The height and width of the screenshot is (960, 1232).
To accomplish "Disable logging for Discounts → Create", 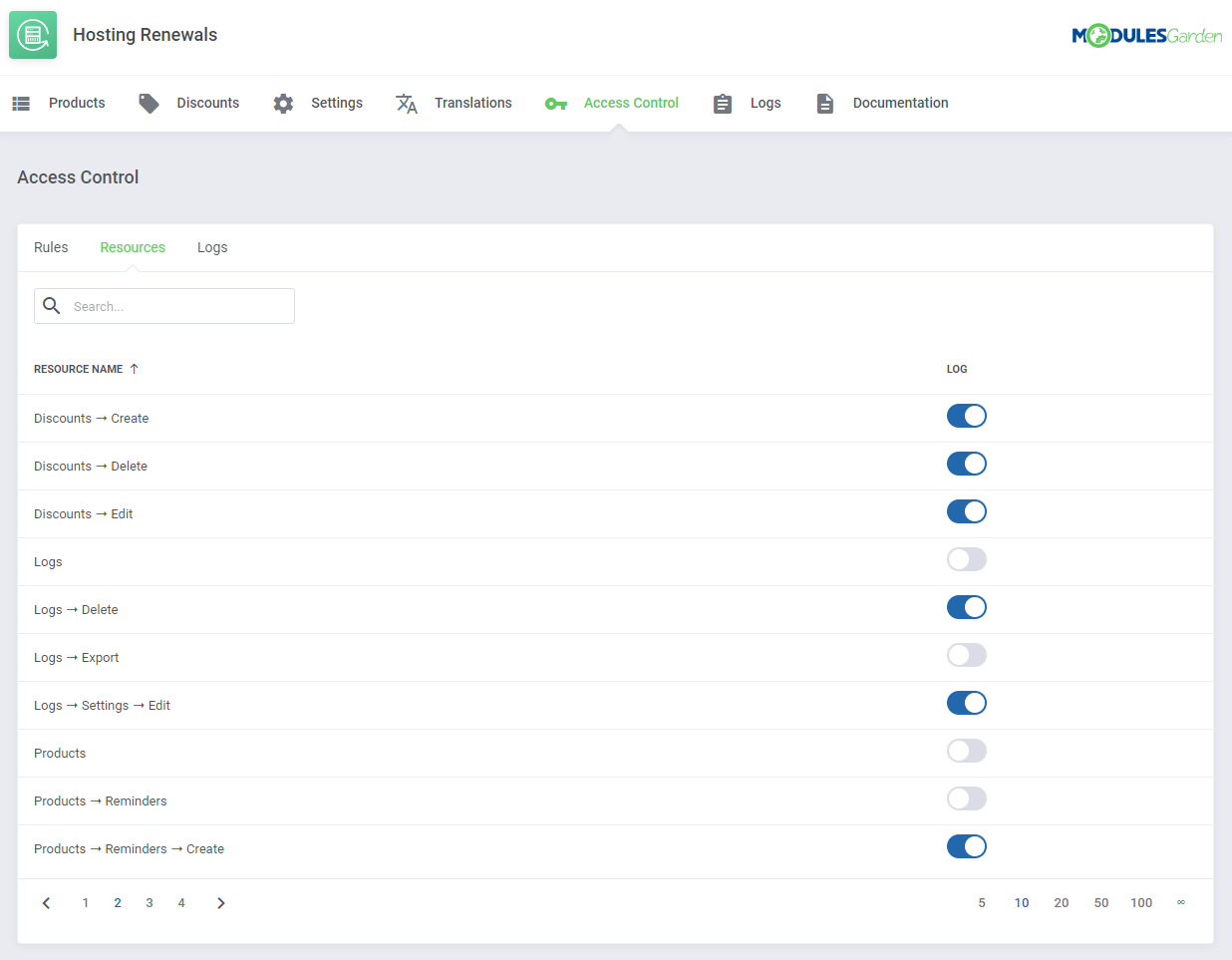I will (966, 416).
